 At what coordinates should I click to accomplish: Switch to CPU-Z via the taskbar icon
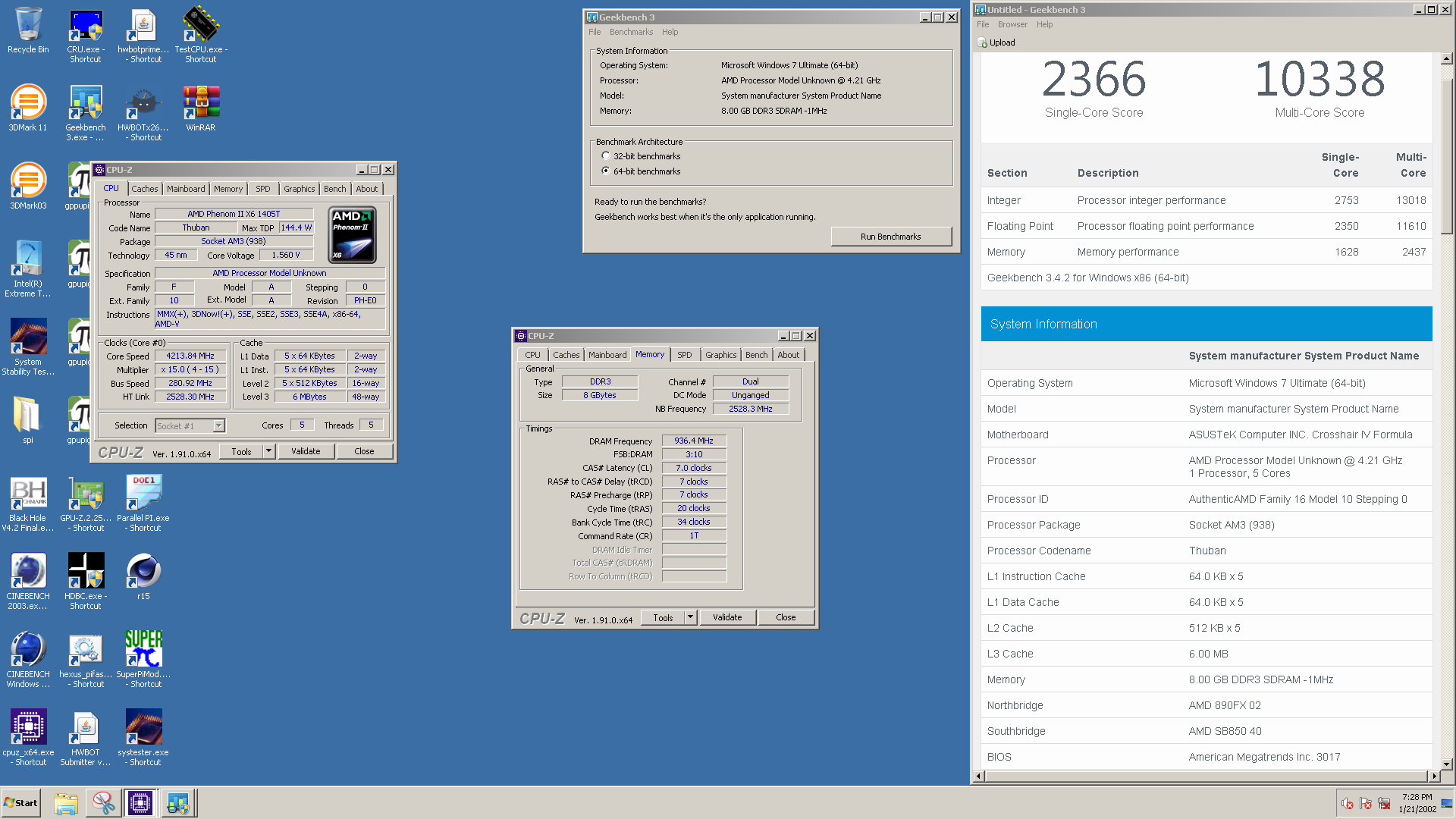[x=140, y=803]
